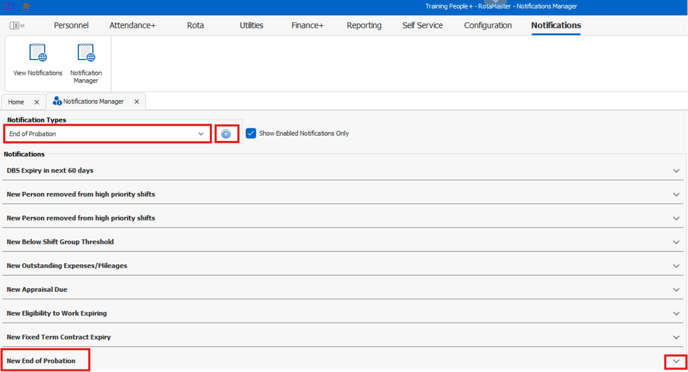Viewport: 688px width, 372px height.
Task: Switch to the Configuration ribbon tab
Action: coord(488,25)
